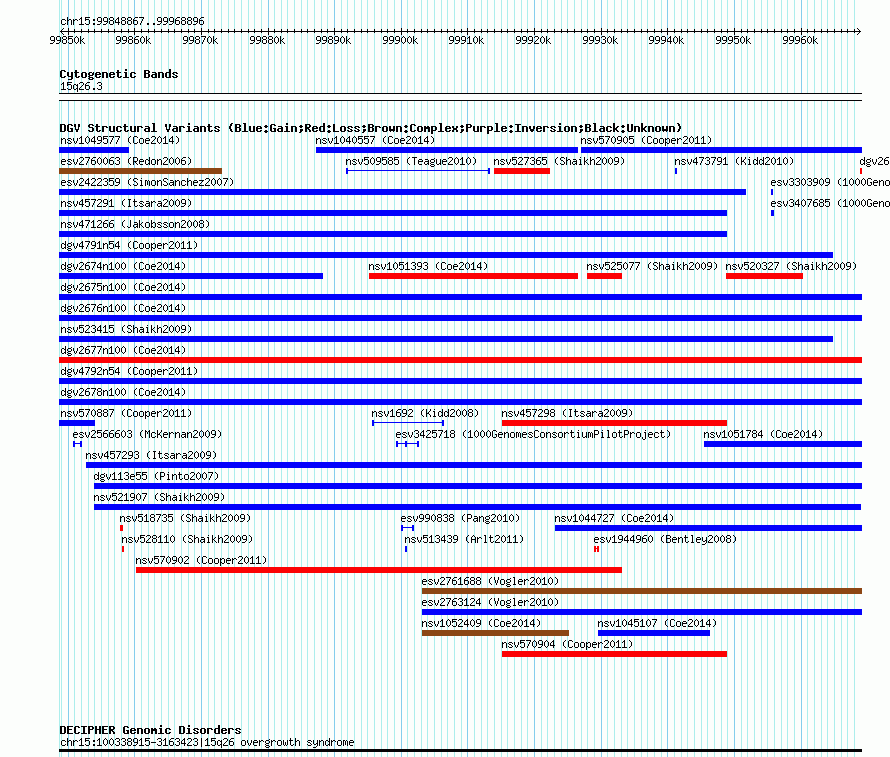Select the nsv570902 (Cooper2011) red loss bar
This screenshot has width=890, height=757.
[x=379, y=570]
